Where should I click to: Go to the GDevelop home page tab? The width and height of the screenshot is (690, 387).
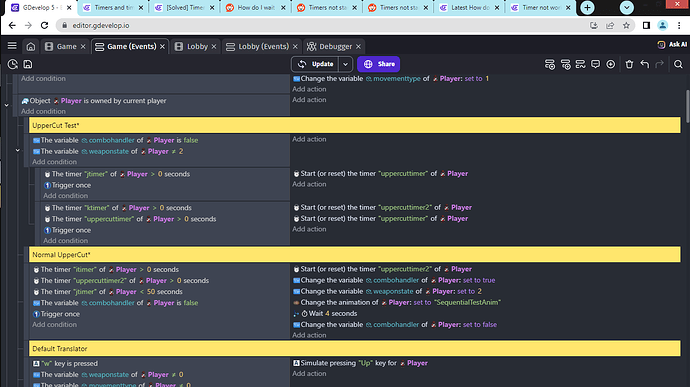point(30,46)
